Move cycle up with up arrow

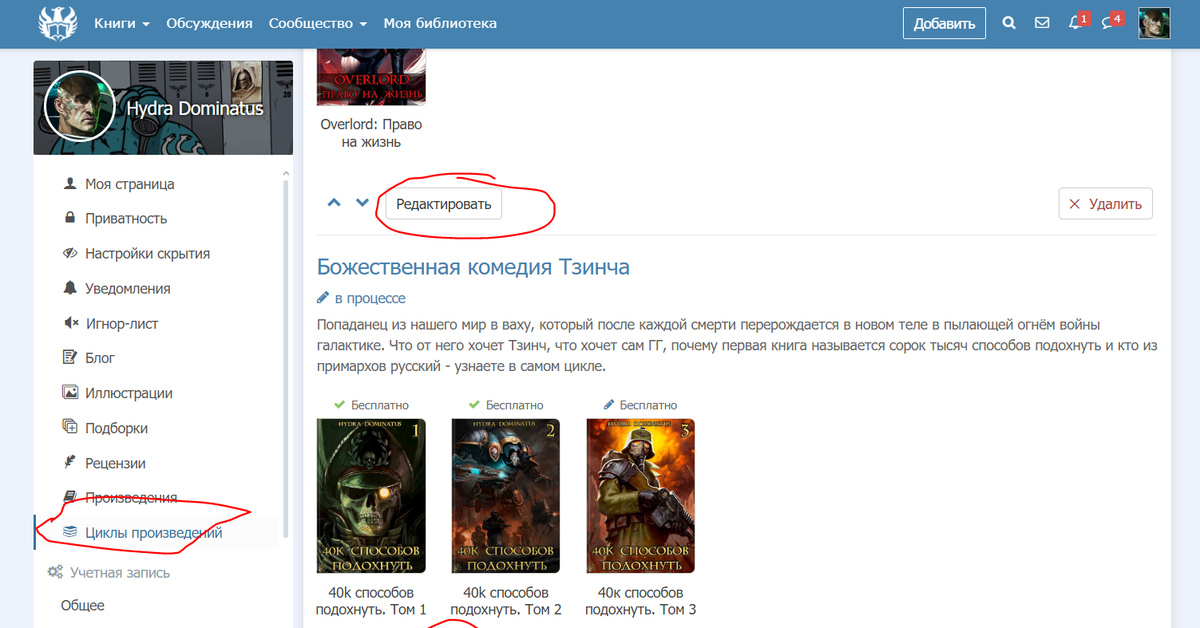tap(335, 203)
